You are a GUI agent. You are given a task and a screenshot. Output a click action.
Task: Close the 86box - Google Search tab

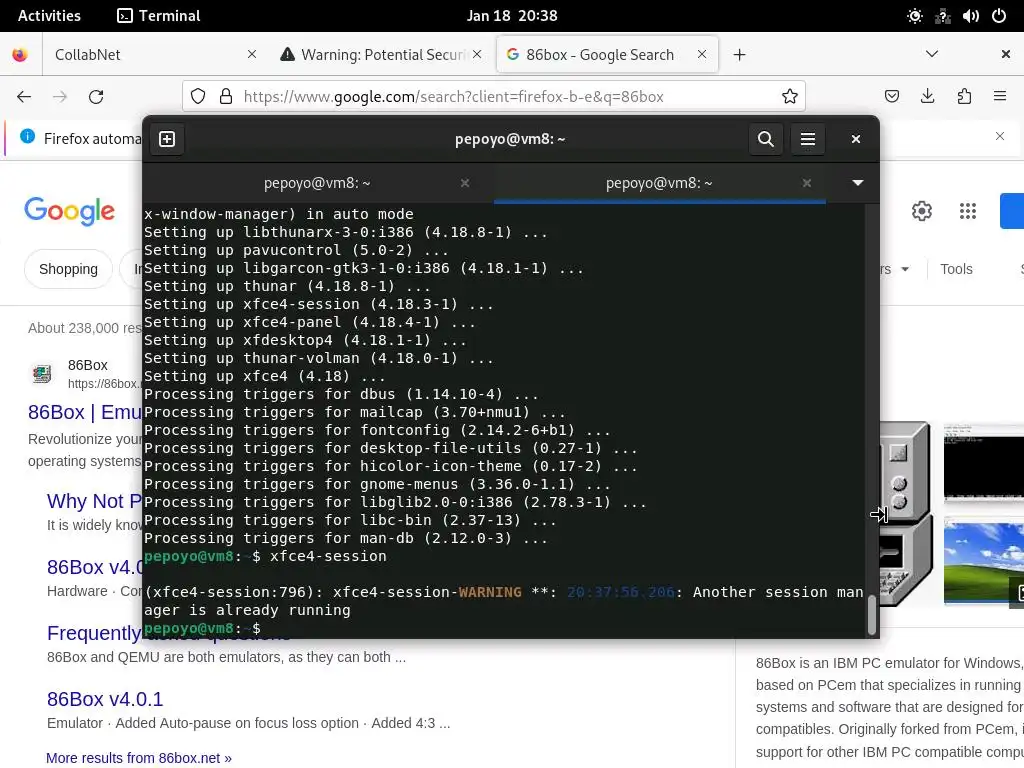[702, 55]
